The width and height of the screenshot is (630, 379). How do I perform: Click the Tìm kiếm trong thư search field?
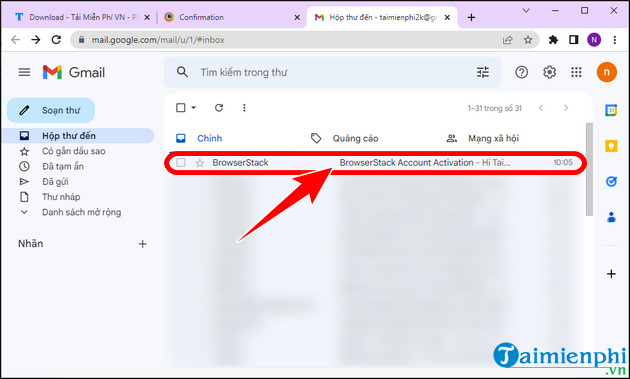coord(333,72)
